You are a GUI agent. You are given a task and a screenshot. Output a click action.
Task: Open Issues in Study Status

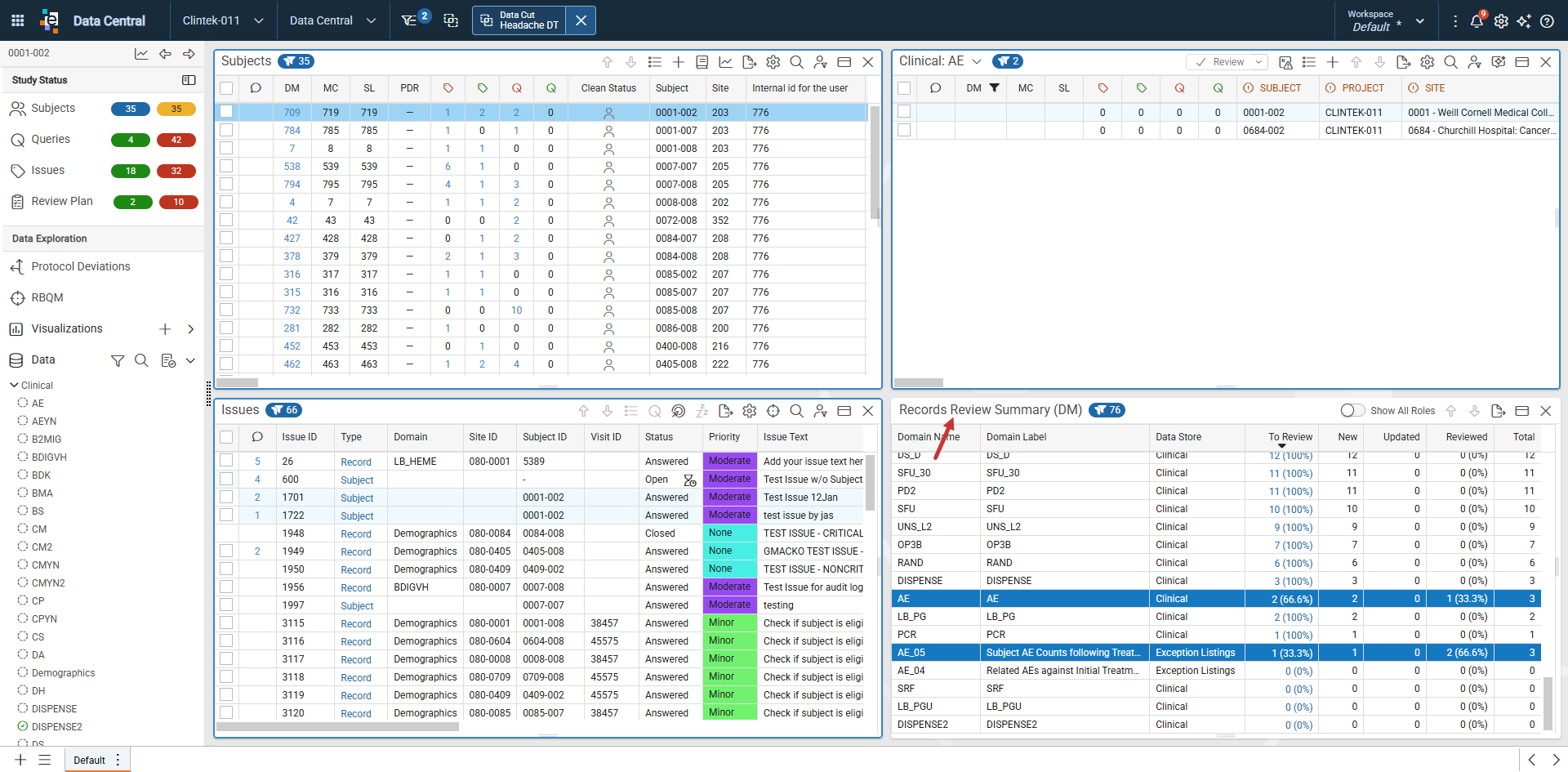(48, 171)
